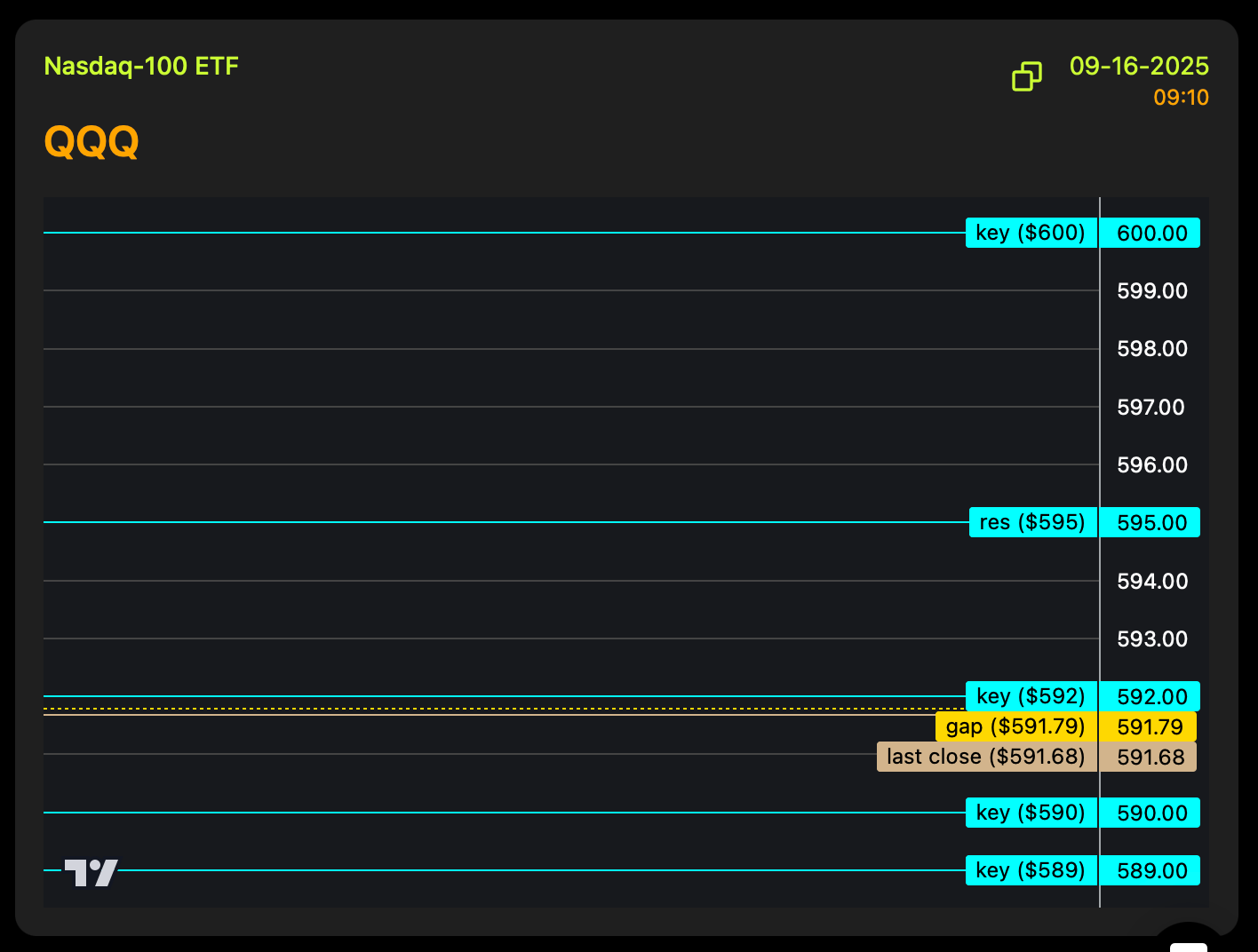Select the key ($592) level label
The height and width of the screenshot is (952, 1258).
tap(1031, 696)
